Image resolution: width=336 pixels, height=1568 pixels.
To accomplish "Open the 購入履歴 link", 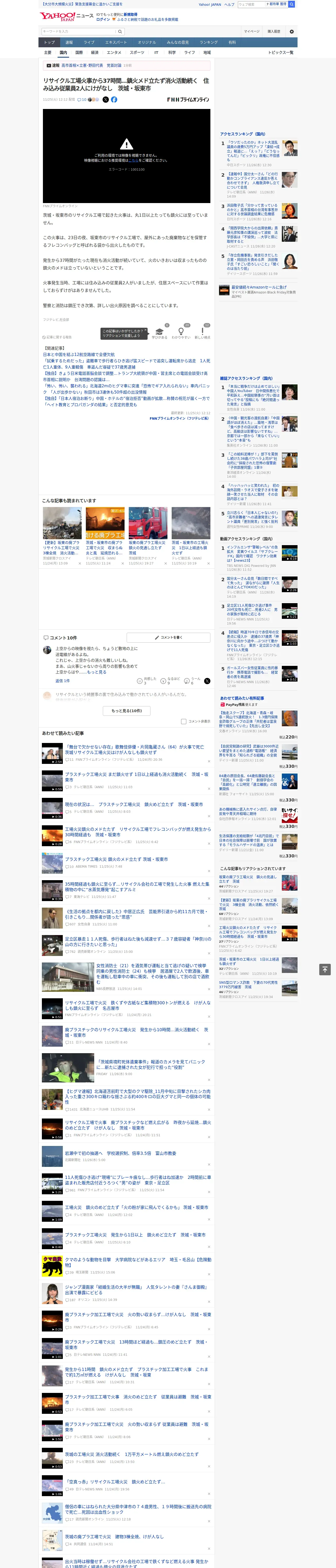I will click(274, 32).
